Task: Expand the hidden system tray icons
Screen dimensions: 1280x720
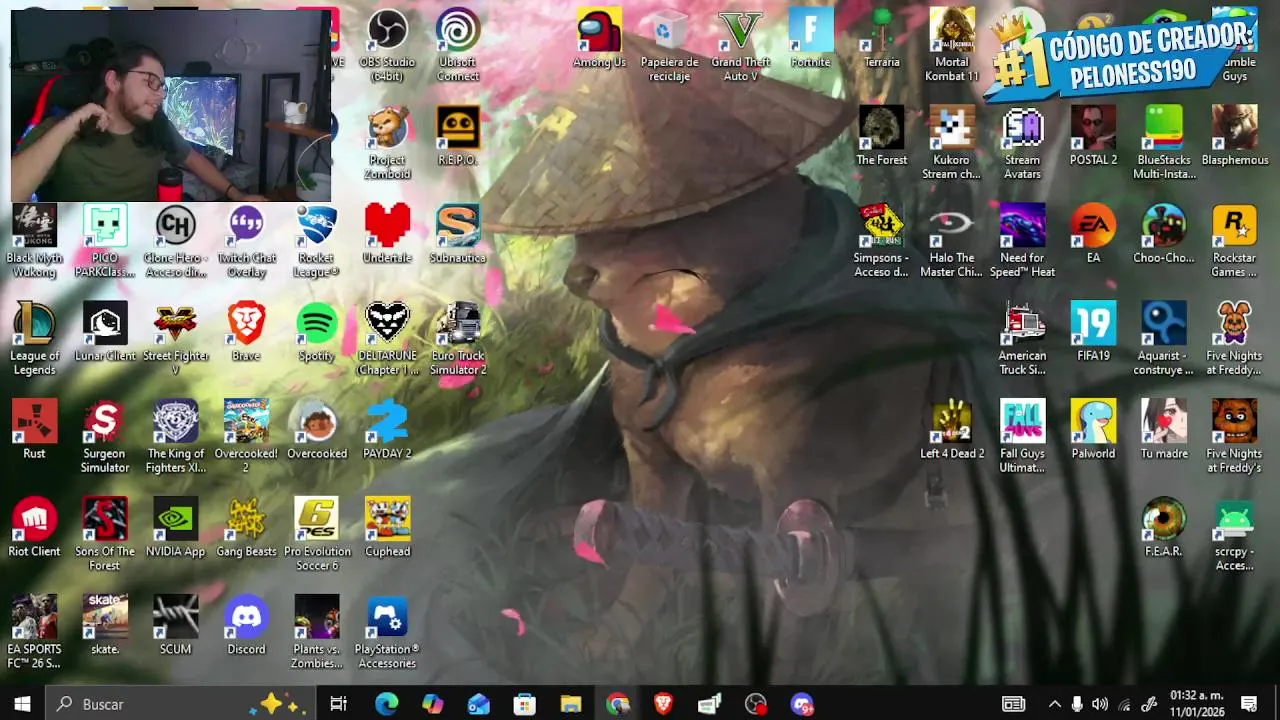Action: 1054,704
